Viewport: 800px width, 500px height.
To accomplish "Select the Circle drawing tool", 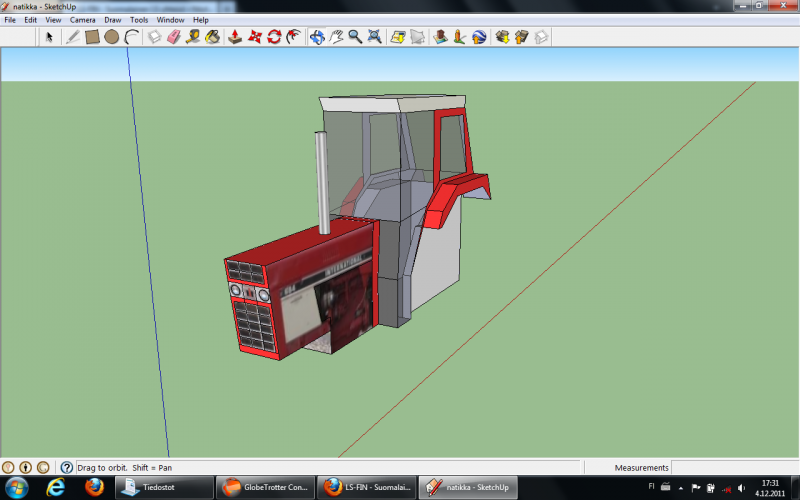I will [111, 37].
